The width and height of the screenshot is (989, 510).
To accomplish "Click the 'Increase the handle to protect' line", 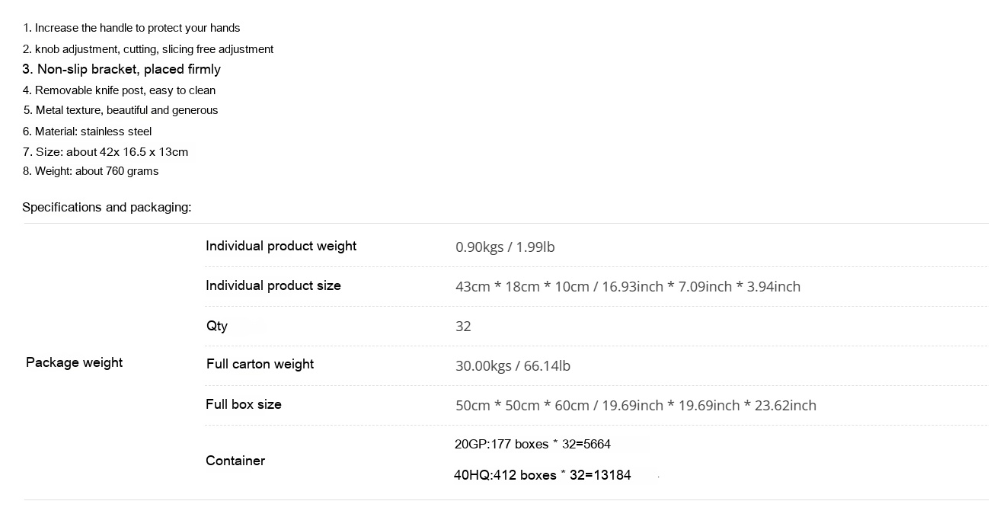I will pos(131,28).
